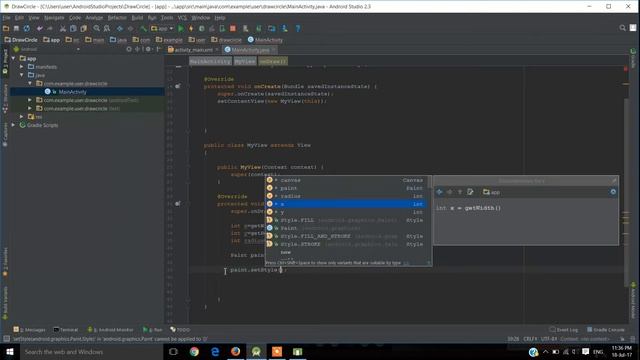Image resolution: width=640 pixels, height=360 pixels.
Task: Choose paint variable in completion list
Action: click(346, 188)
